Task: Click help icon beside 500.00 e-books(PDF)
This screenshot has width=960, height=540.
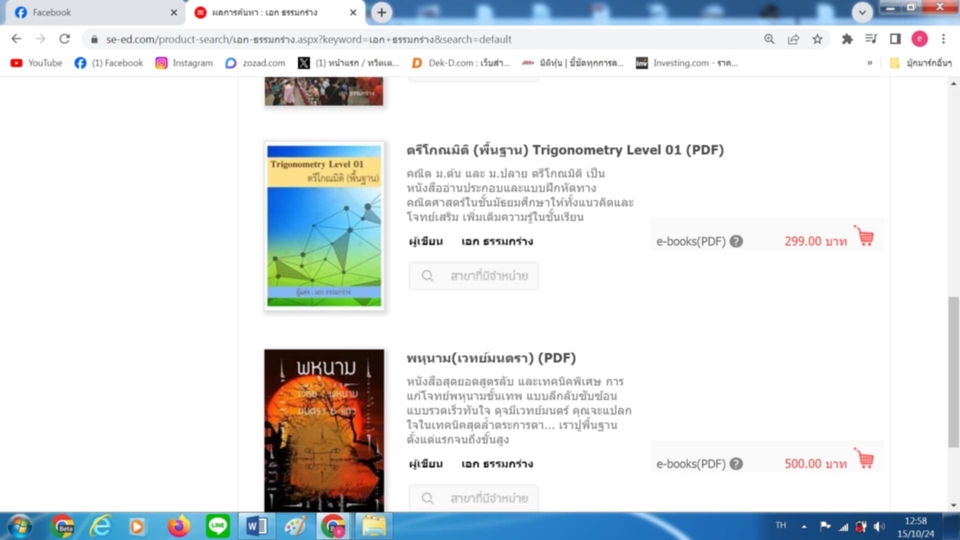Action: coord(736,464)
